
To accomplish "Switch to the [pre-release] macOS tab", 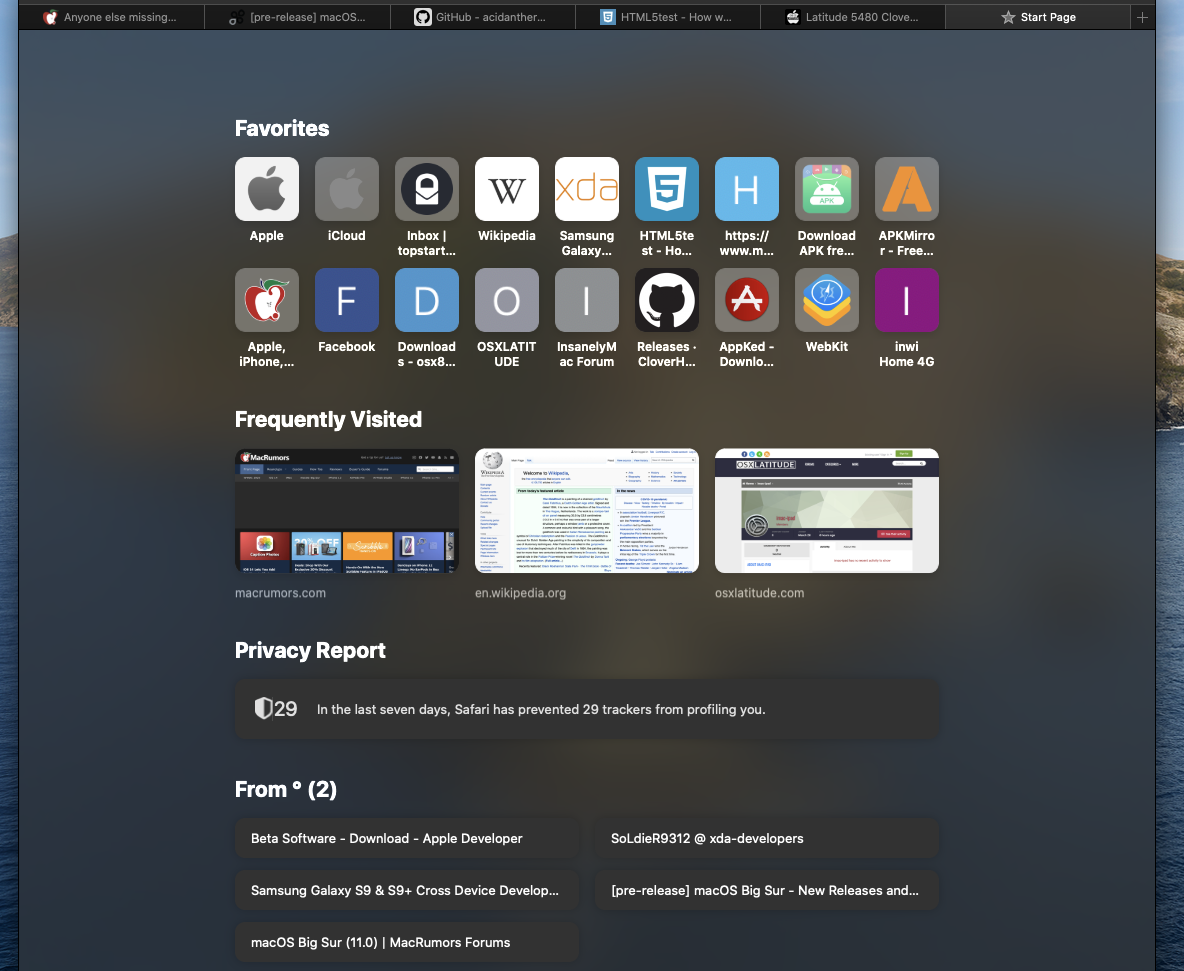I will pos(298,17).
